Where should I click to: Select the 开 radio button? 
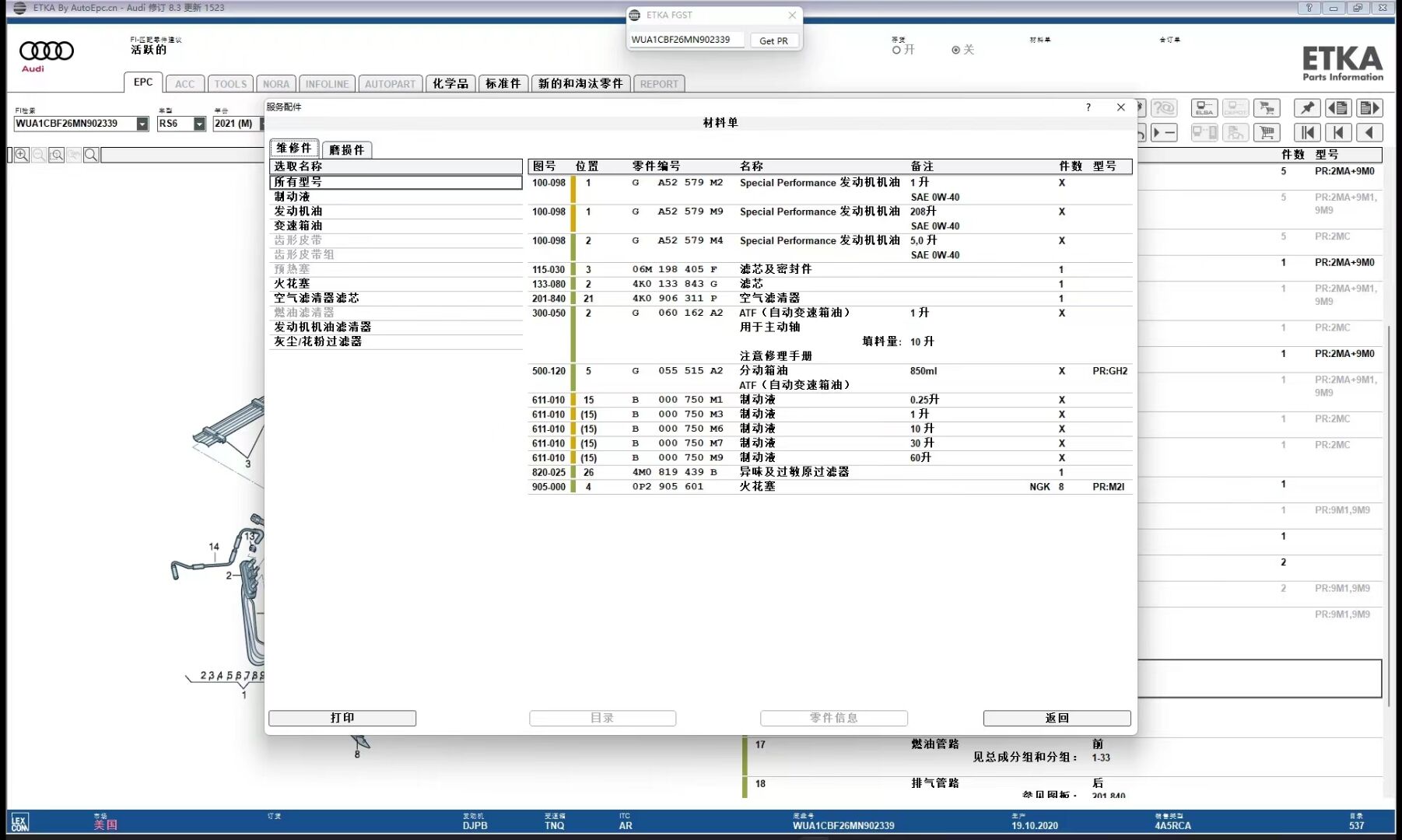pyautogui.click(x=896, y=50)
